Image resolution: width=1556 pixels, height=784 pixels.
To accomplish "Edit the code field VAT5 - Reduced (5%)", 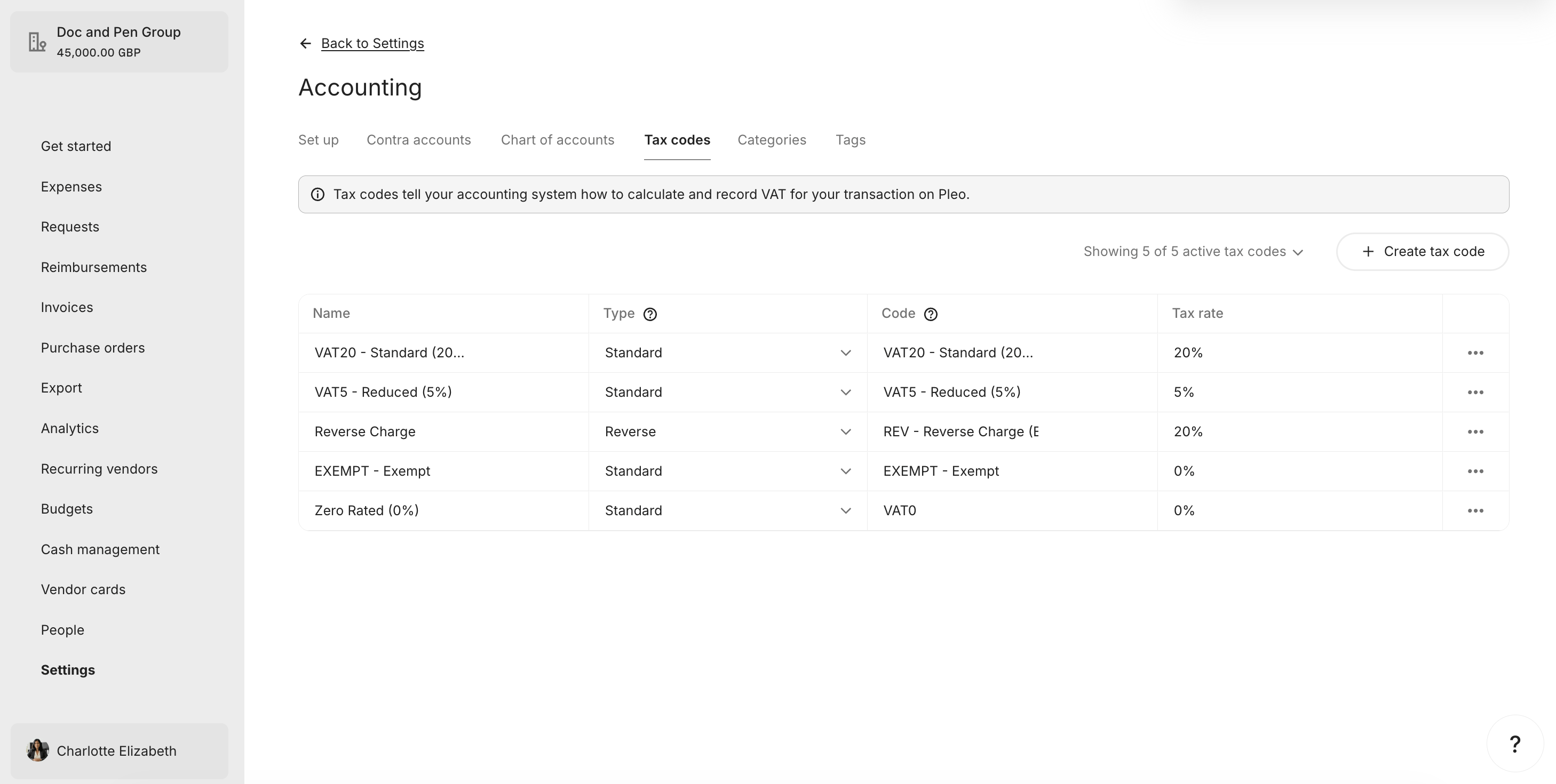I will pyautogui.click(x=1012, y=393).
